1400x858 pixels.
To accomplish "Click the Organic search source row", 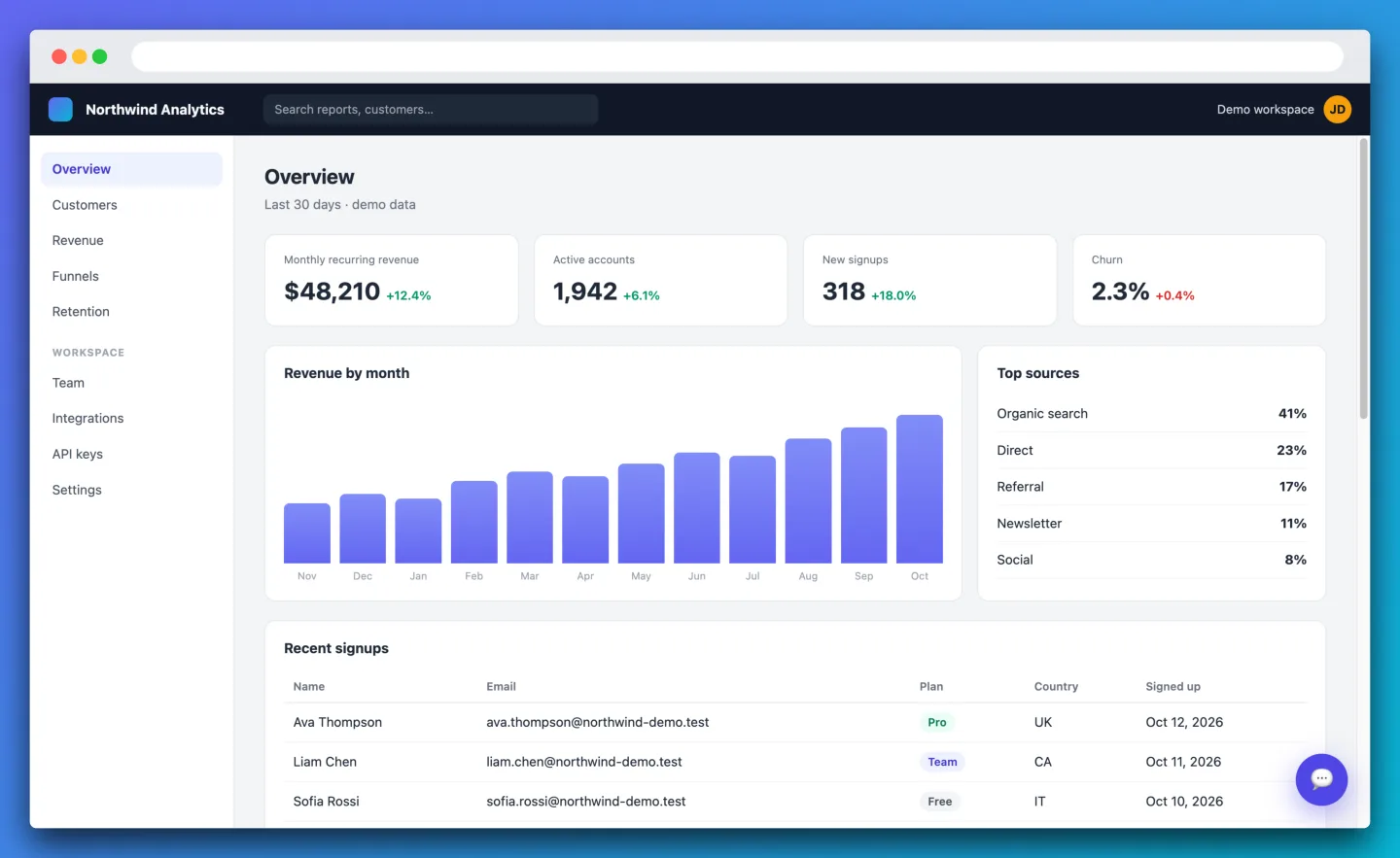I will [x=1151, y=414].
